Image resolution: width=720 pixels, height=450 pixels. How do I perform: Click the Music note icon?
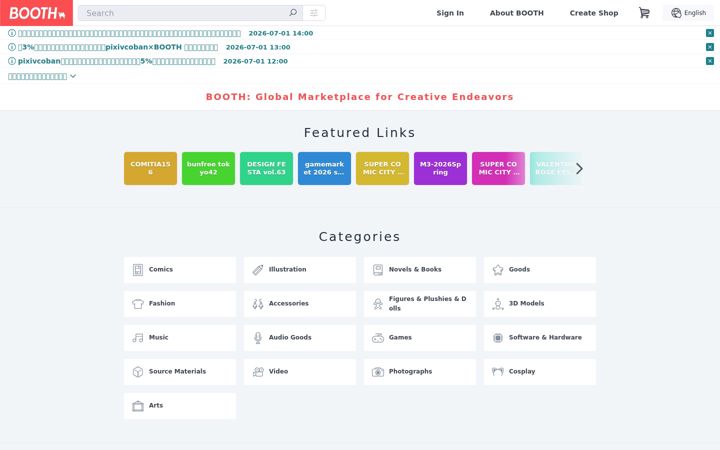tap(138, 338)
